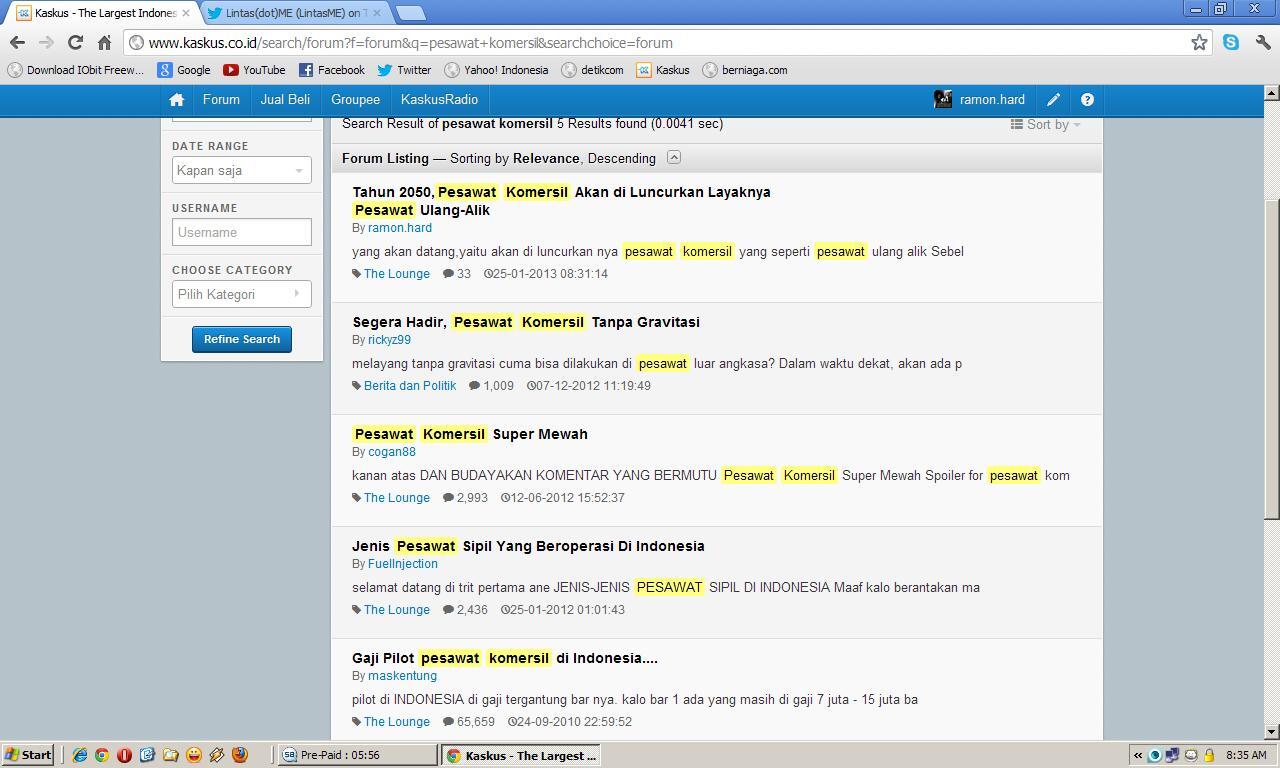Launch Internet Explorer from quick launch
Image resolution: width=1280 pixels, height=768 pixels.
80,755
